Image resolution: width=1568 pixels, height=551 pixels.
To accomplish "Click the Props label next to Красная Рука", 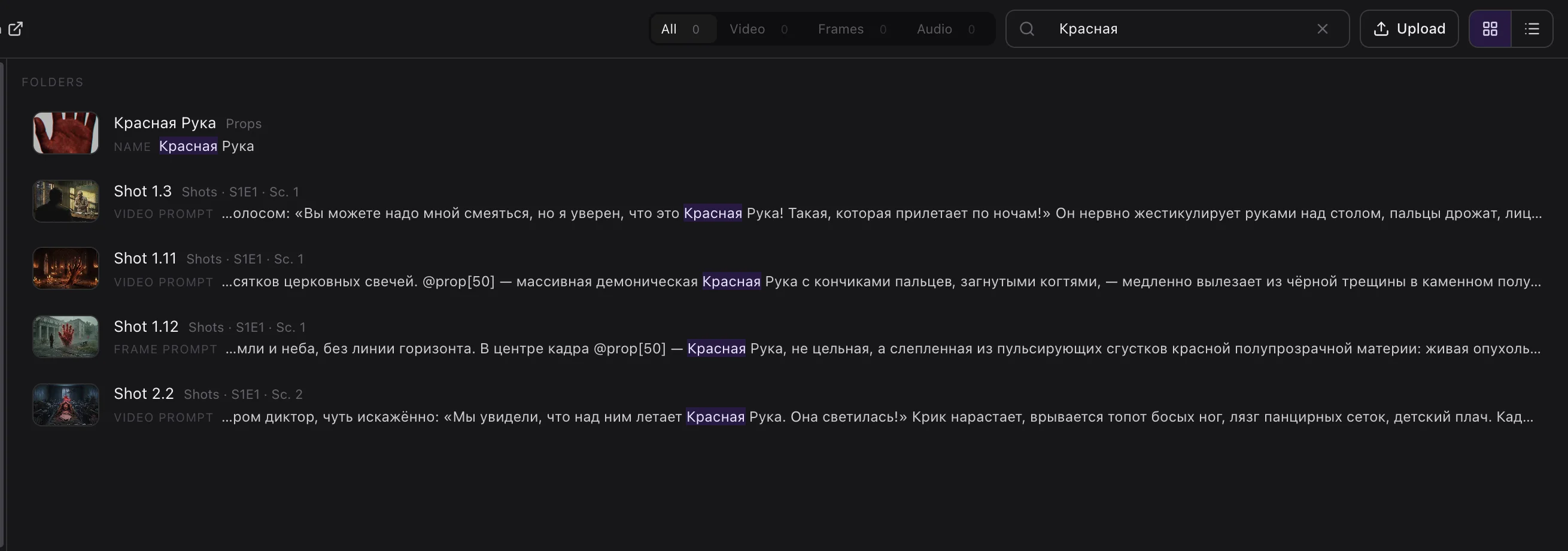I will pyautogui.click(x=244, y=123).
